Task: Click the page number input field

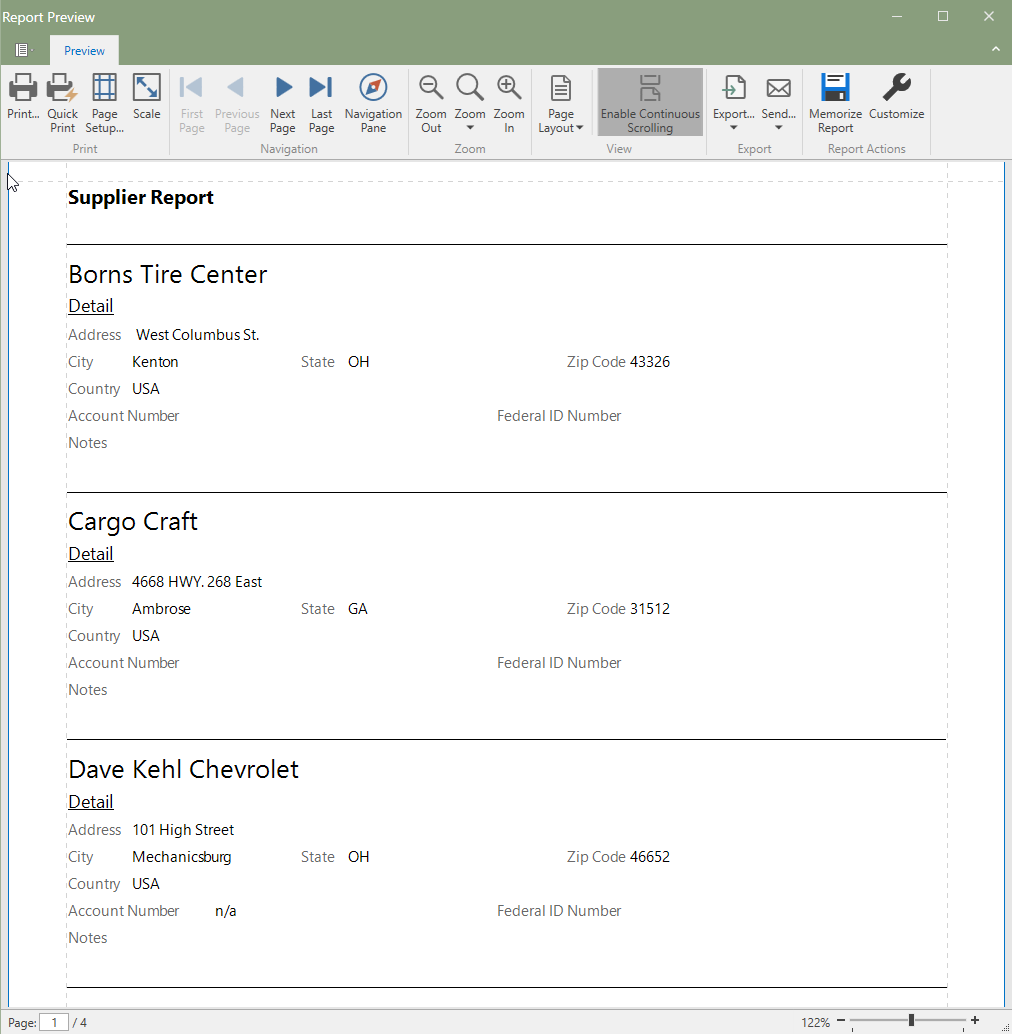Action: 54,1022
